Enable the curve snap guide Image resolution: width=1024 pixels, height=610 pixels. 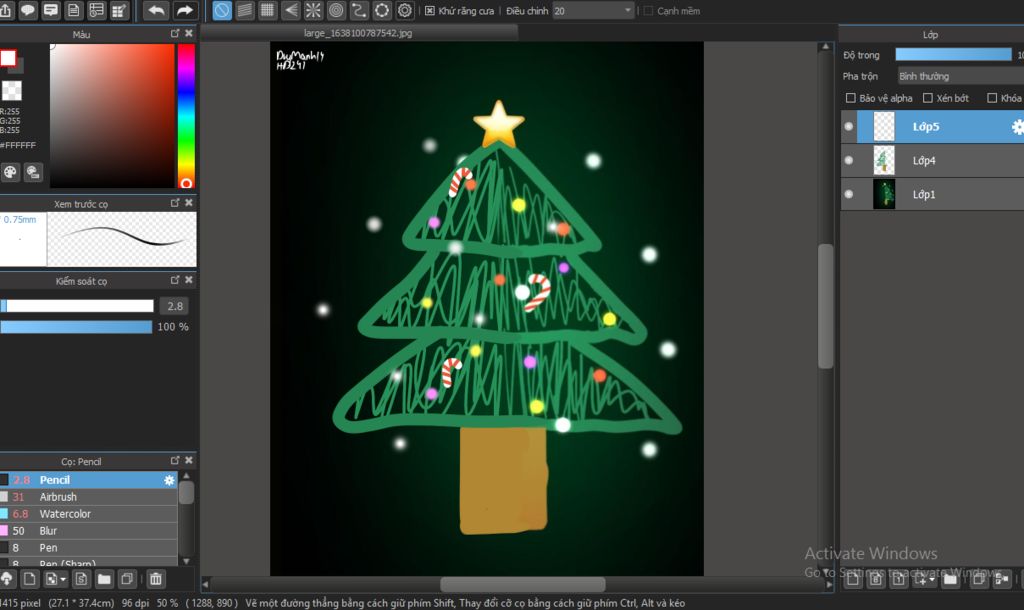[359, 10]
